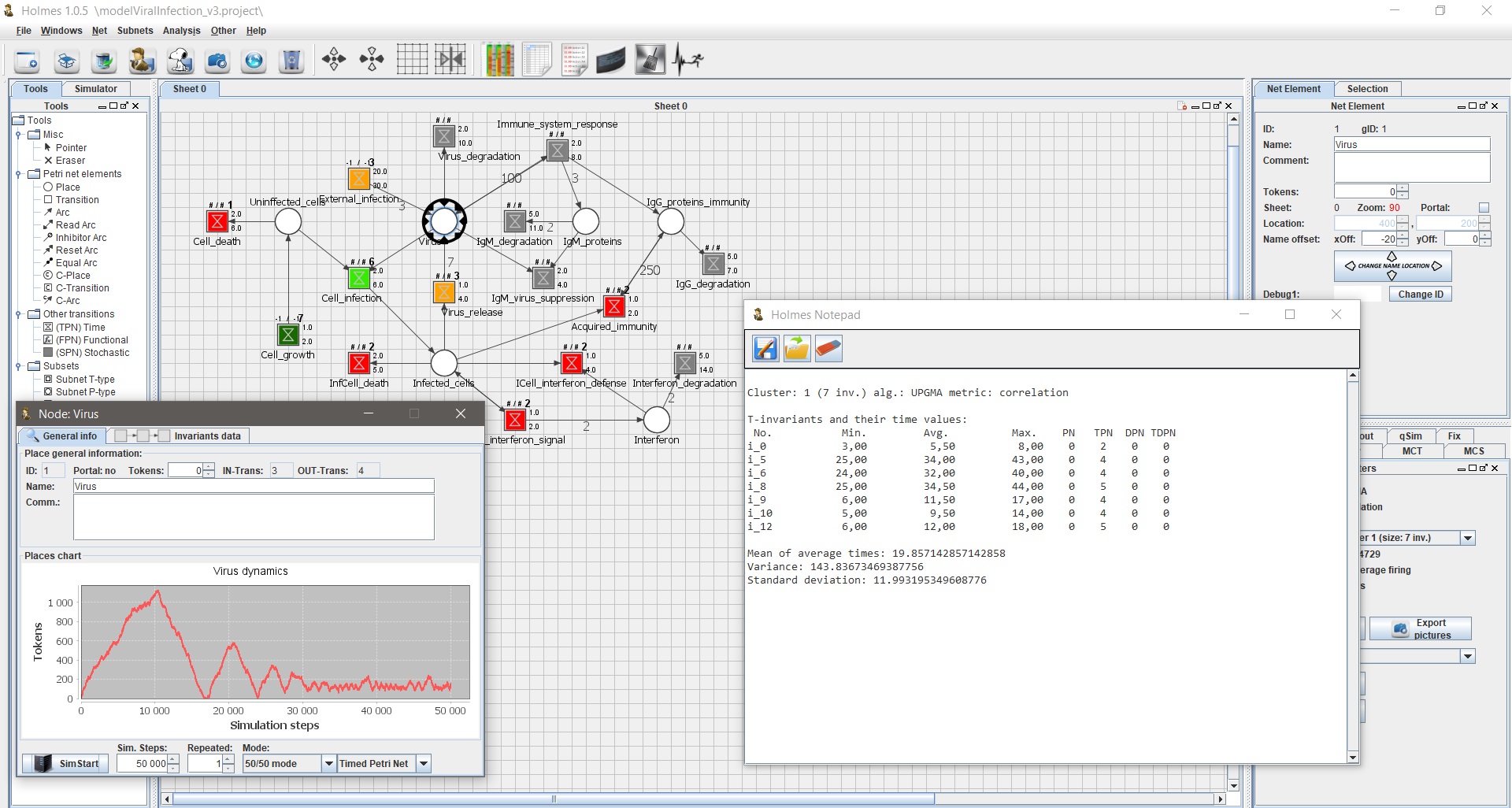Click the Export pictures button

pos(1421,628)
